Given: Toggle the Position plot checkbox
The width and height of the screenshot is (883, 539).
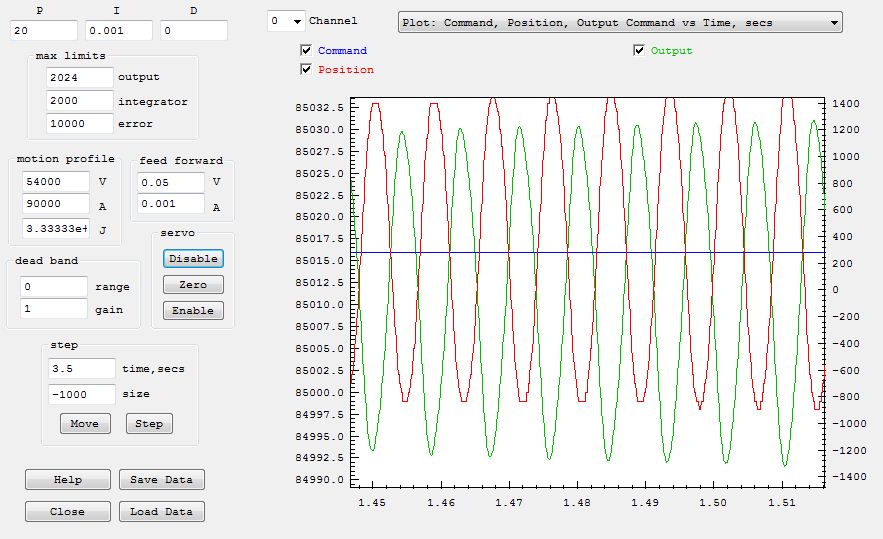Looking at the screenshot, I should (x=307, y=69).
